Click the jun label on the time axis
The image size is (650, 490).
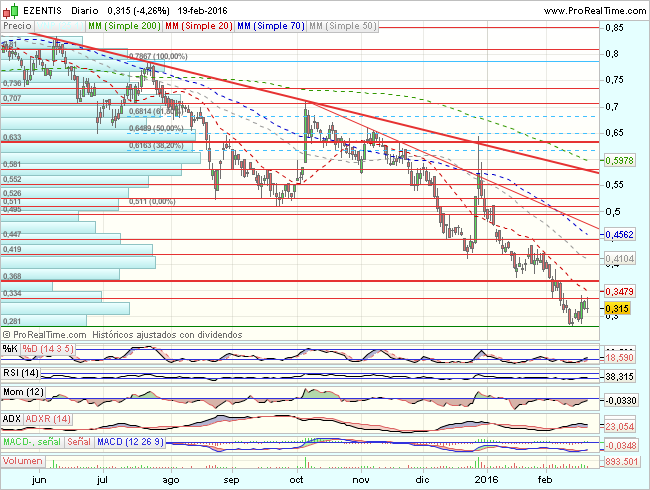click(x=39, y=480)
